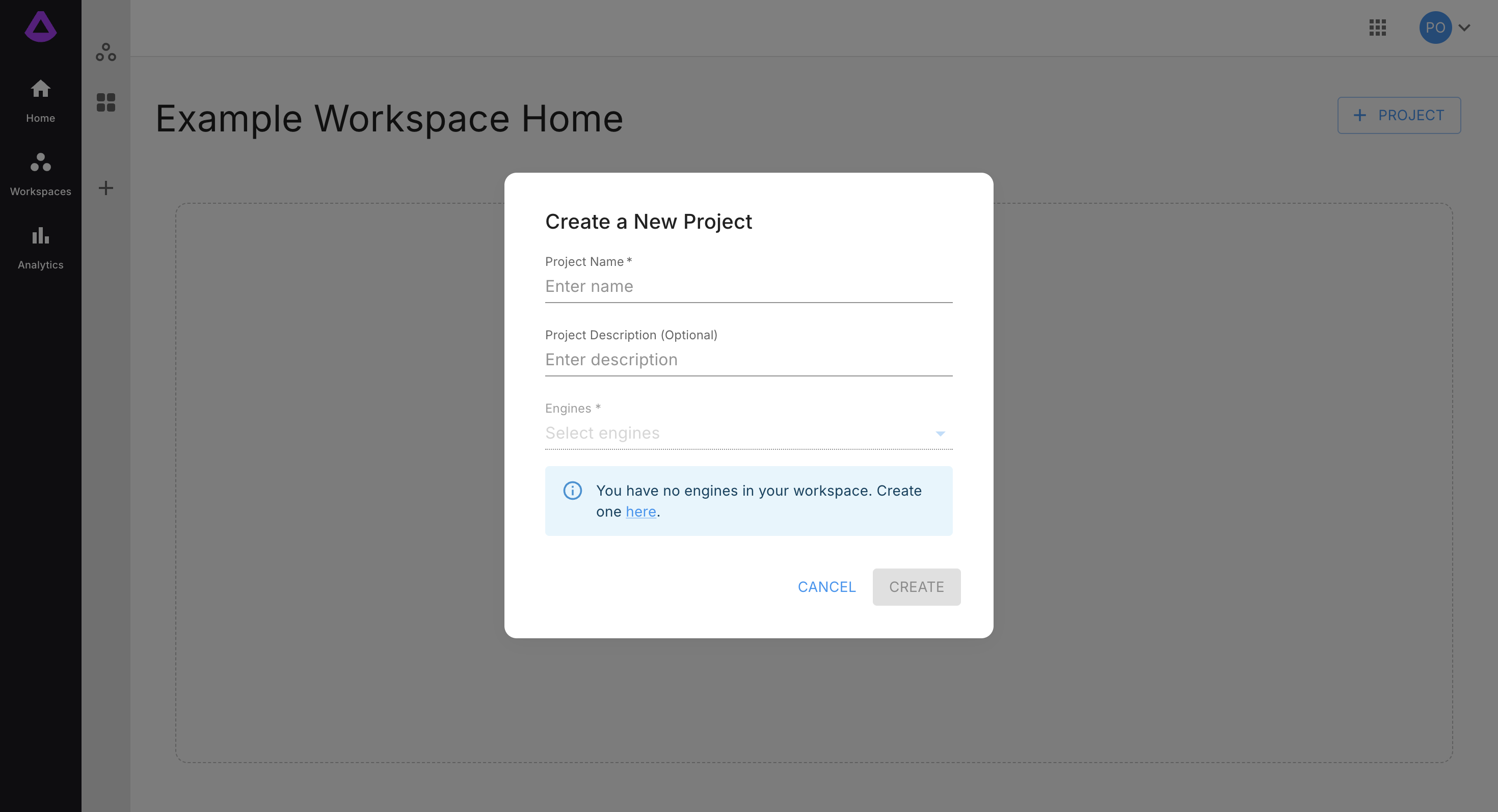Cancel the new project dialog

click(x=826, y=586)
